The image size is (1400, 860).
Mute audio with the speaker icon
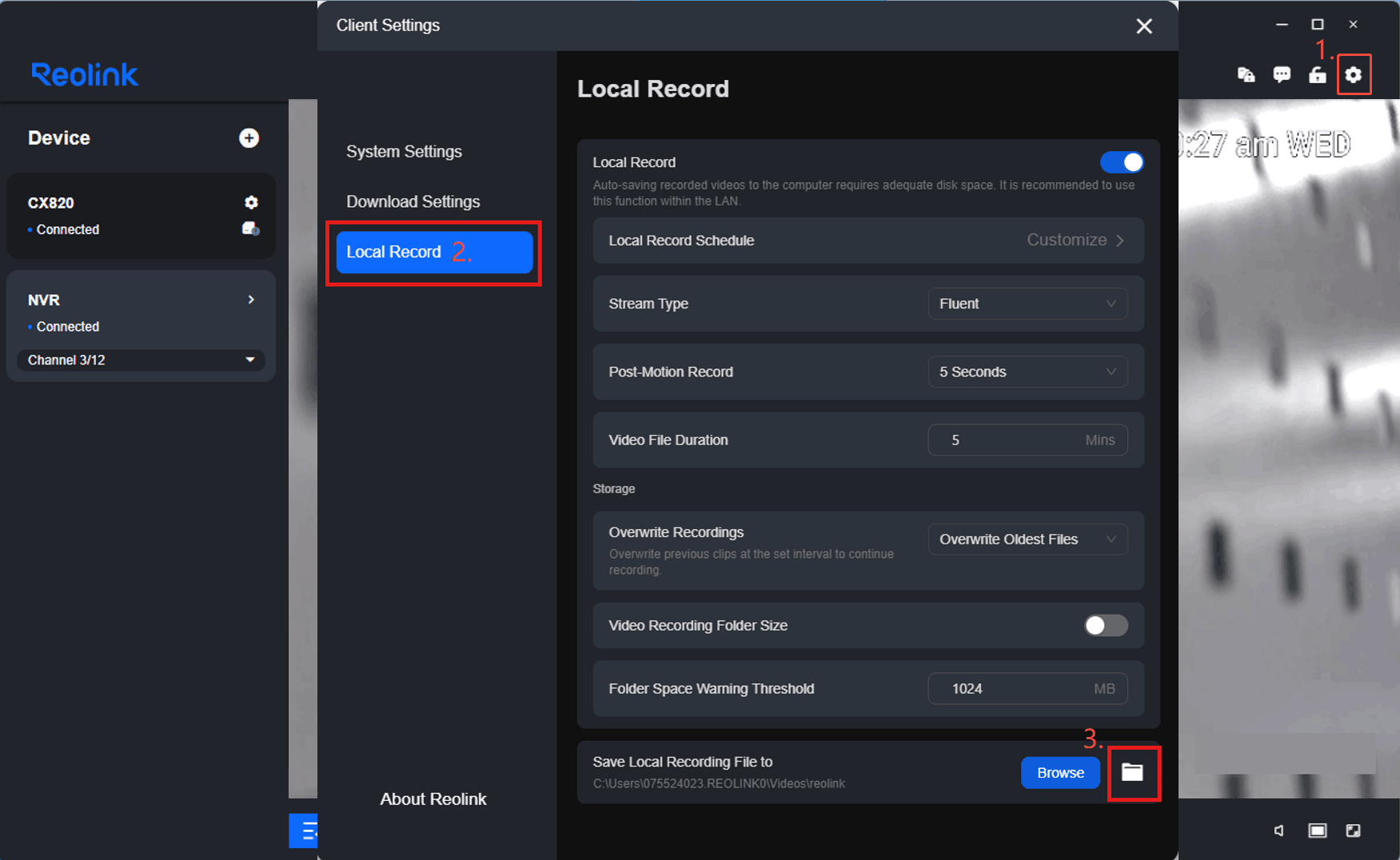(1279, 831)
